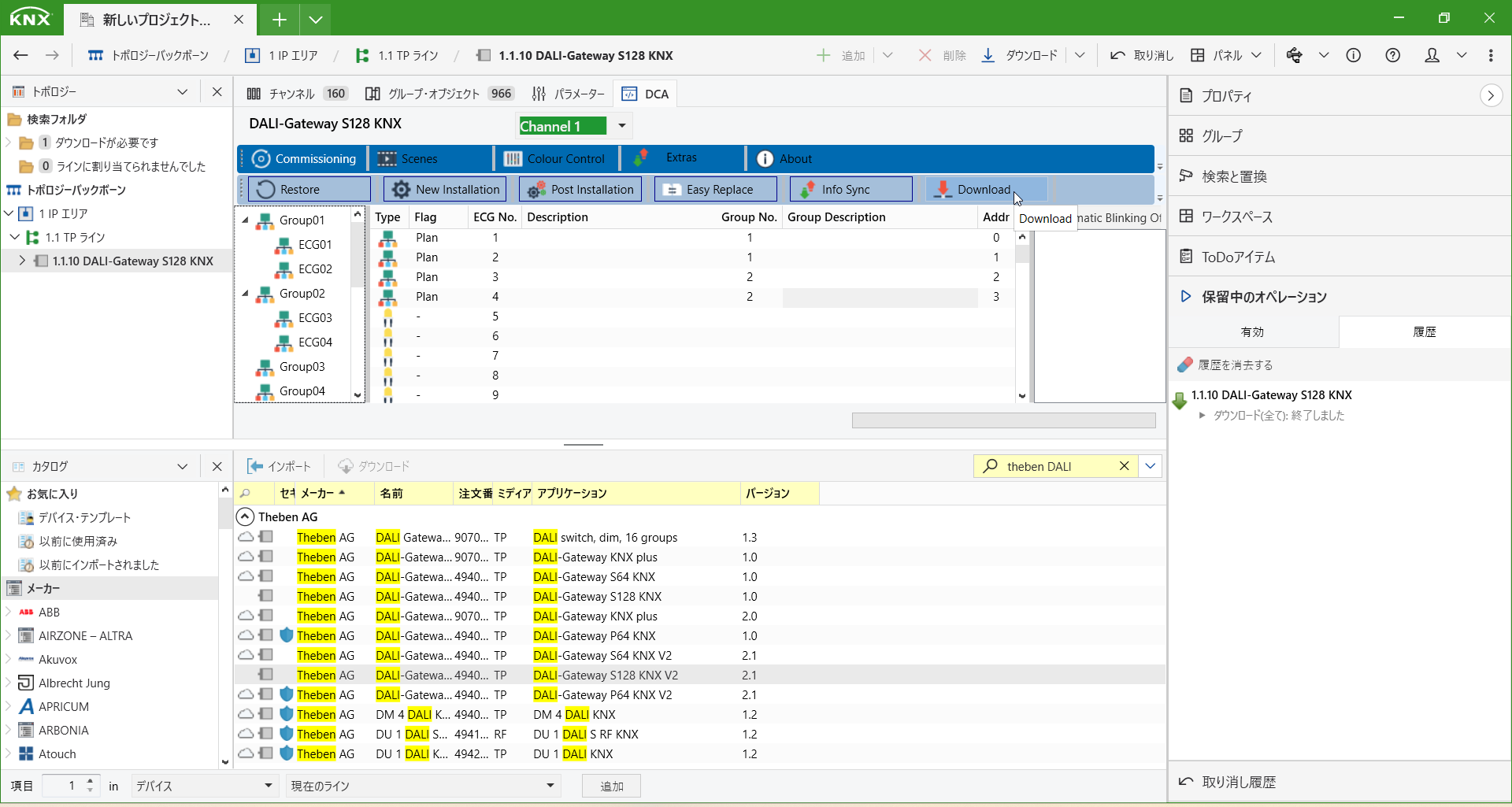Click the forward navigation arrow
Image resolution: width=1512 pixels, height=807 pixels.
[x=52, y=55]
